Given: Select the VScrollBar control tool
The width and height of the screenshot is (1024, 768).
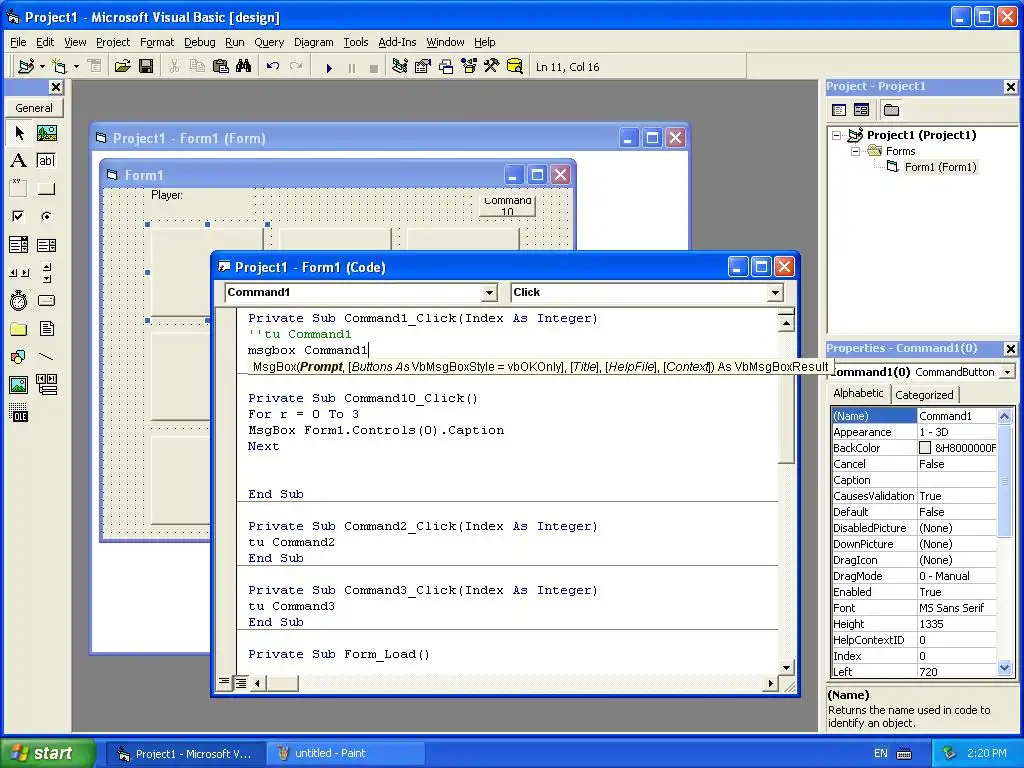Looking at the screenshot, I should [x=46, y=272].
